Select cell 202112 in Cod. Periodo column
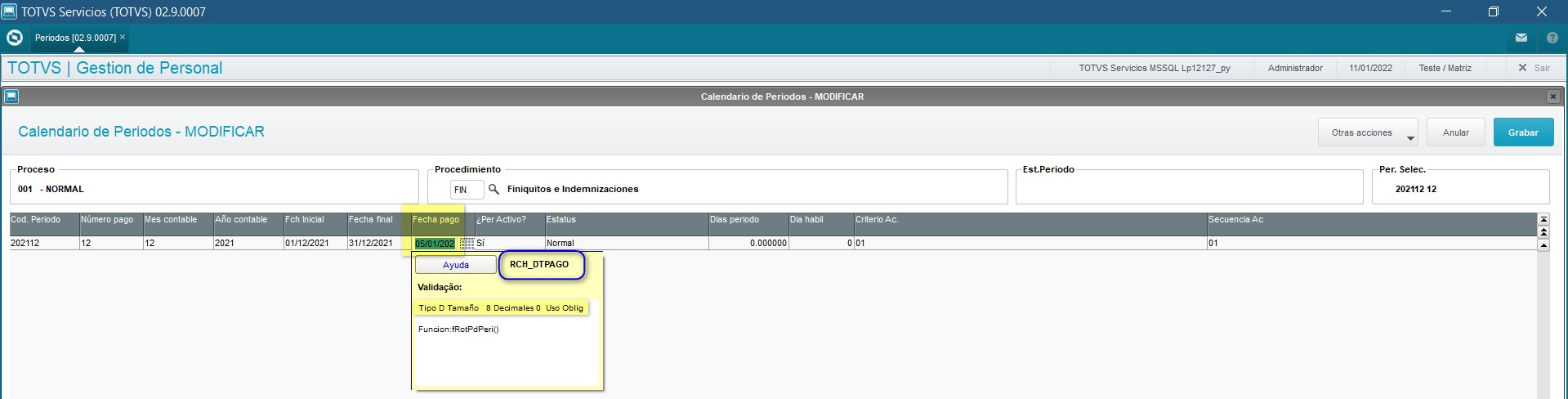 (x=44, y=244)
